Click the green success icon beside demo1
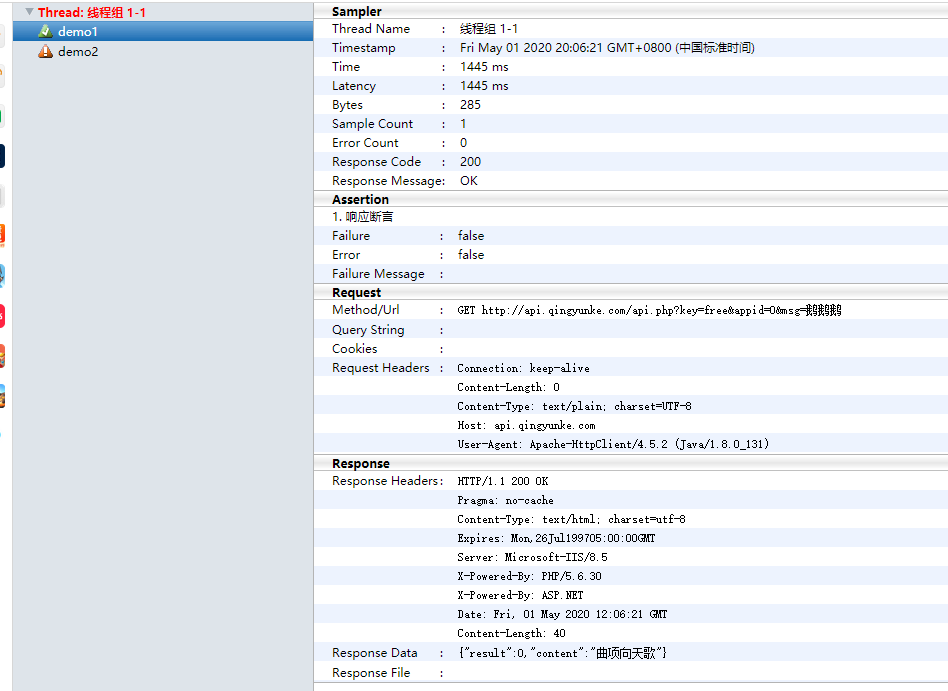 (x=45, y=31)
